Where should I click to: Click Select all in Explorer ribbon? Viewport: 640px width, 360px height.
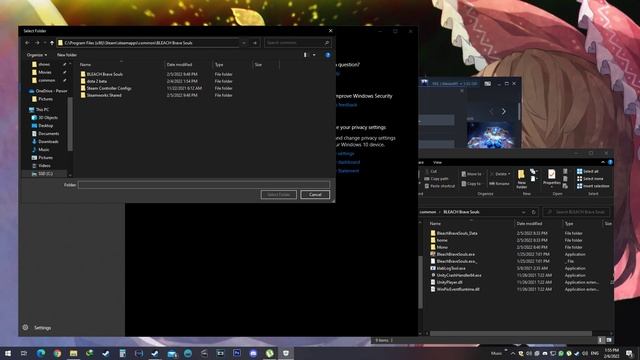click(587, 171)
